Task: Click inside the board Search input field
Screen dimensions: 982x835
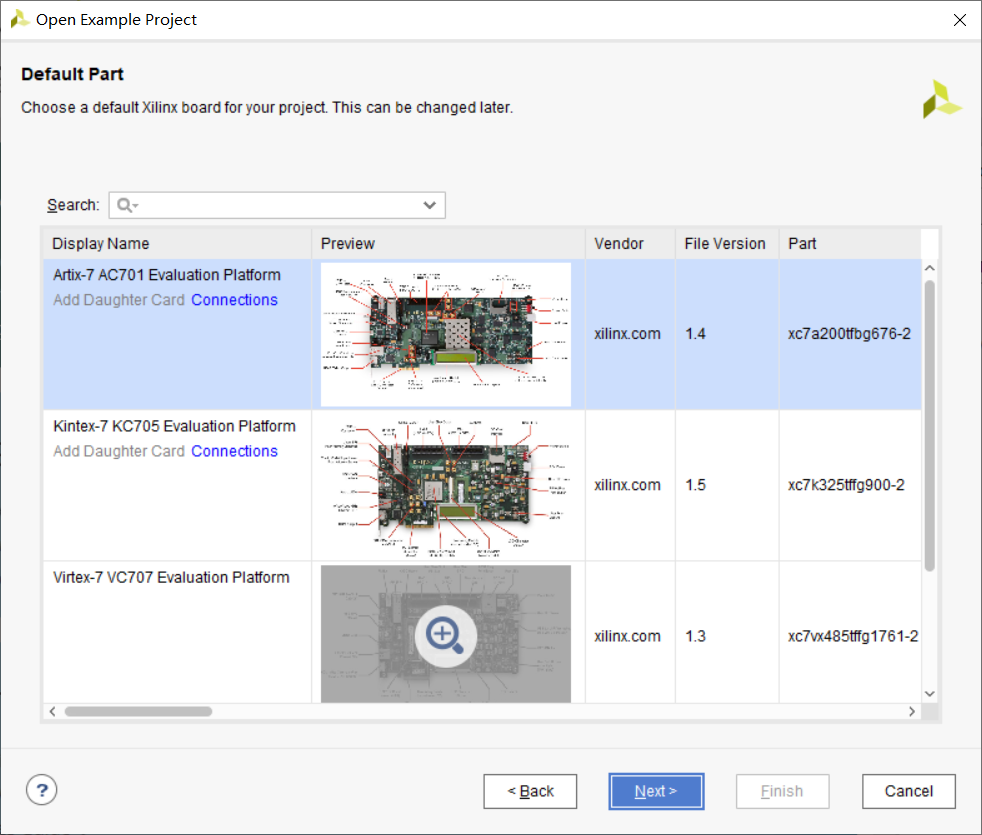Action: 280,205
